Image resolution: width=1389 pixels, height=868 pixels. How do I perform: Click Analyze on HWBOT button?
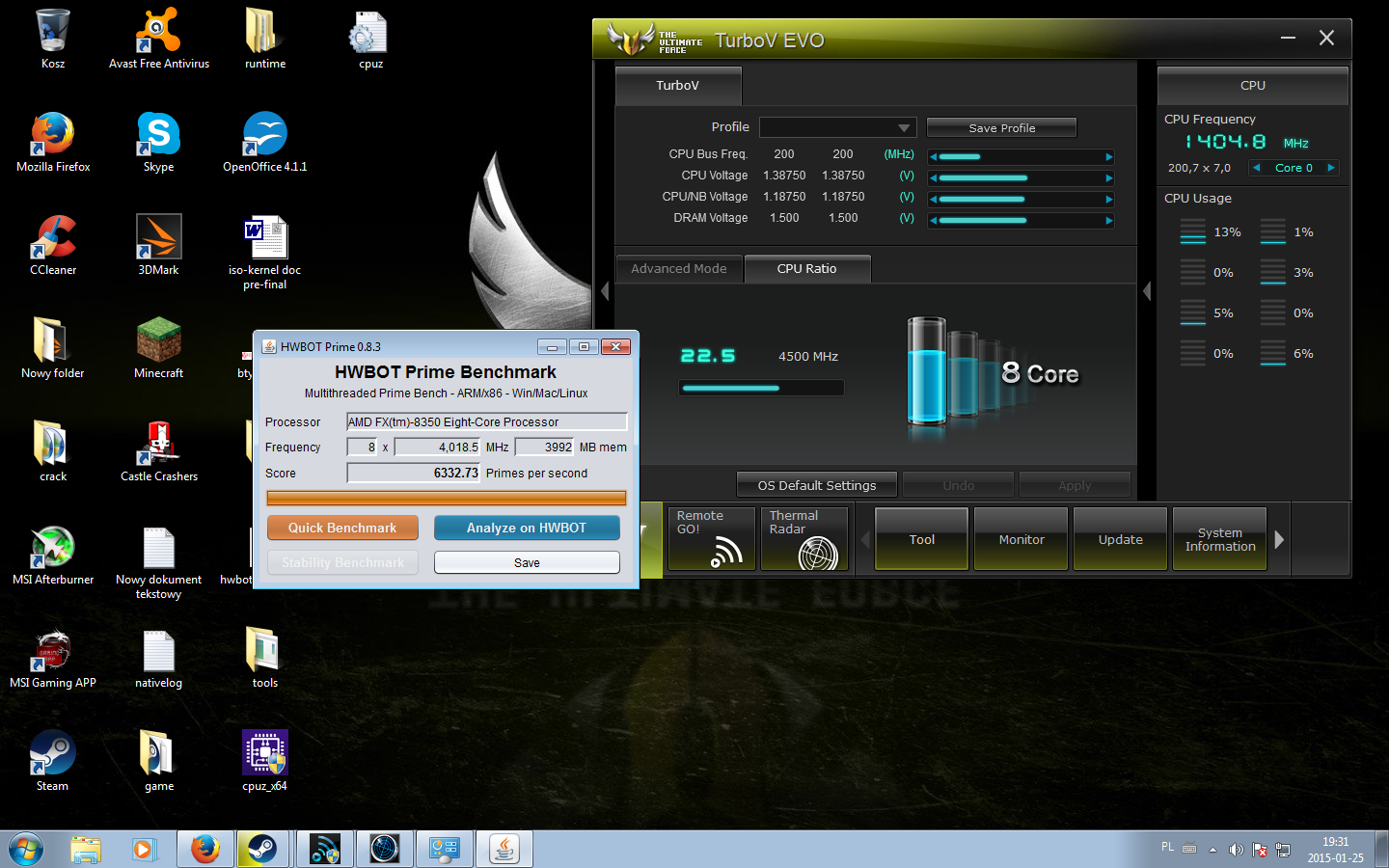pos(527,528)
